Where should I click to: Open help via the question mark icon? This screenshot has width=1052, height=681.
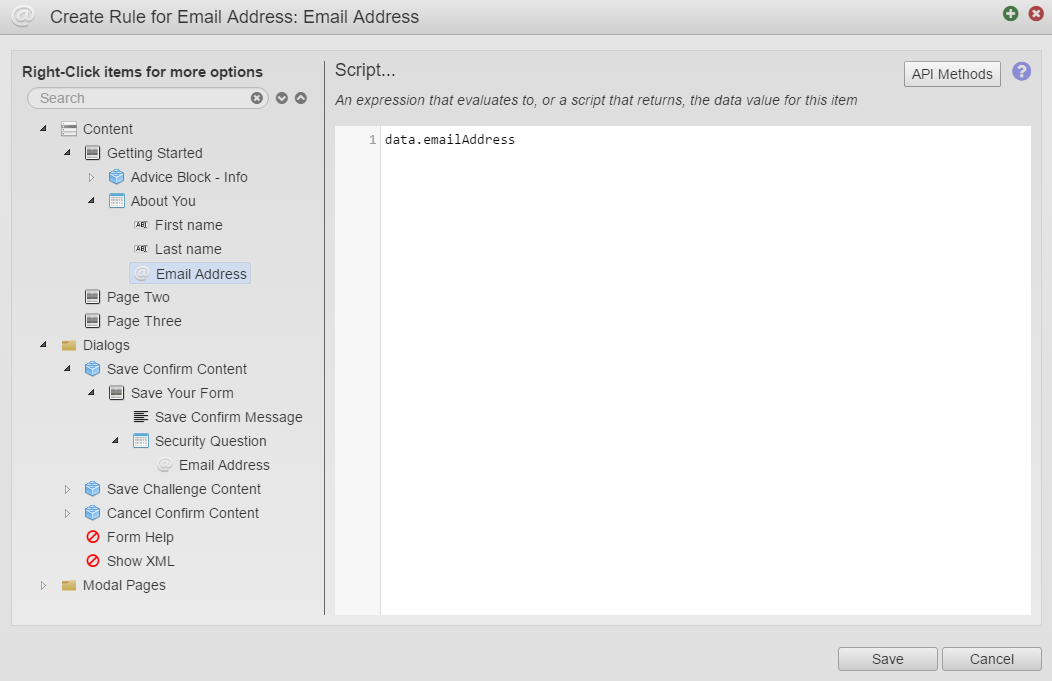point(1021,72)
